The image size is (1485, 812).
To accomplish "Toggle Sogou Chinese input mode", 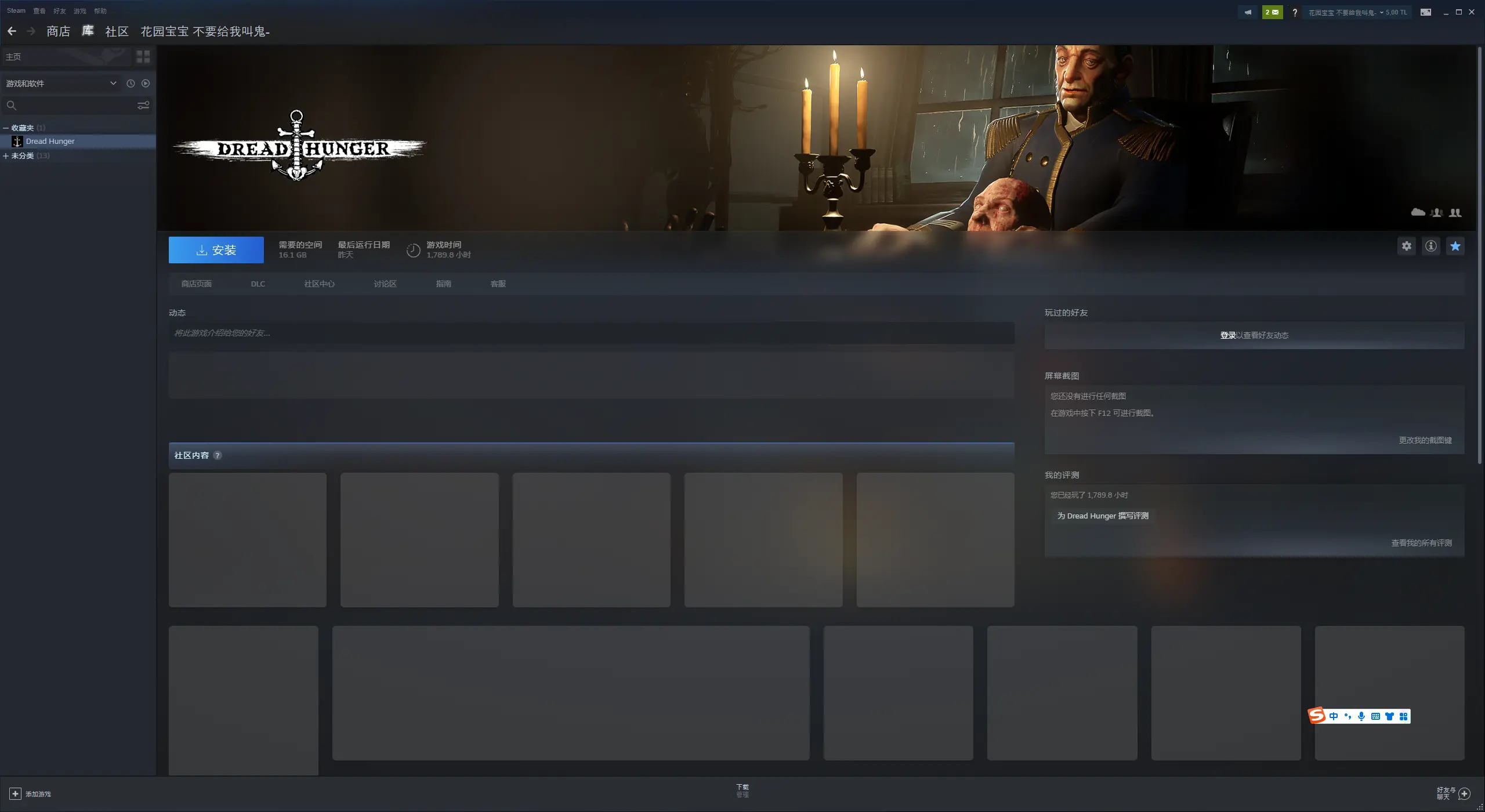I will point(1334,716).
